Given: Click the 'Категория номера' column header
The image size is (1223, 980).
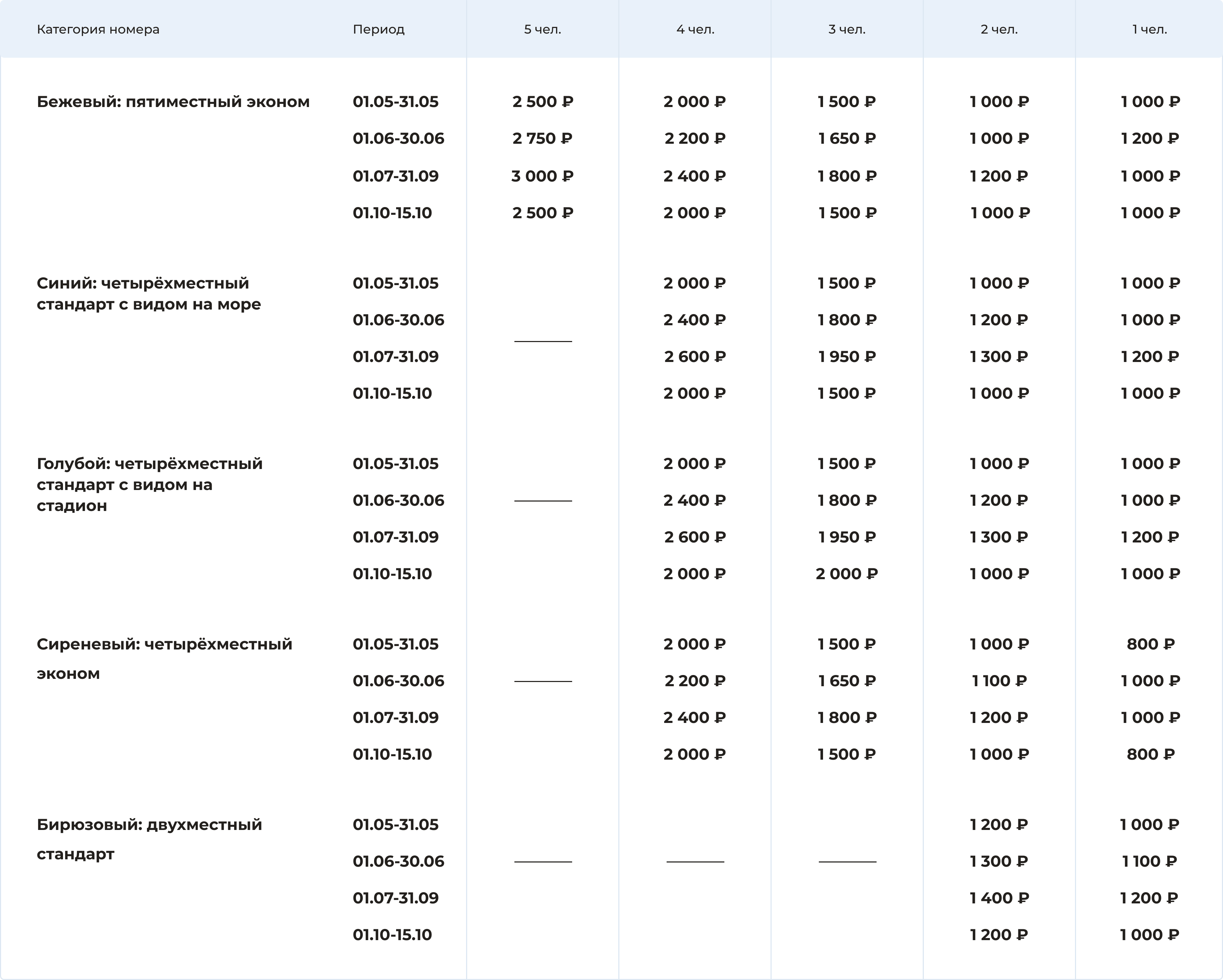Looking at the screenshot, I should click(x=98, y=29).
